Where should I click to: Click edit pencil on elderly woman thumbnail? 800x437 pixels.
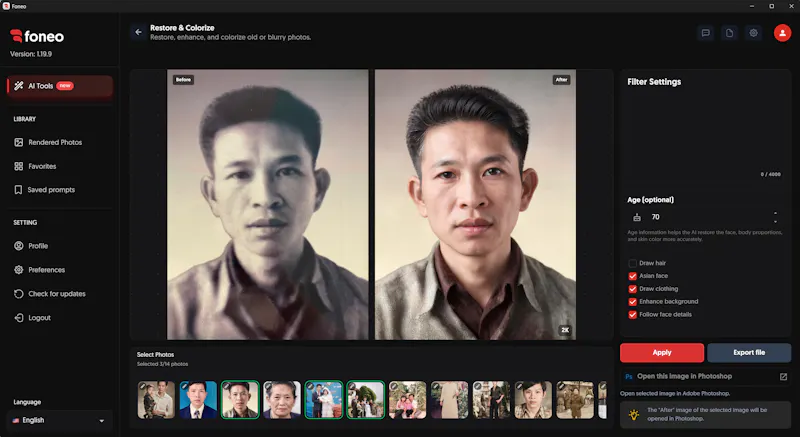click(x=268, y=386)
